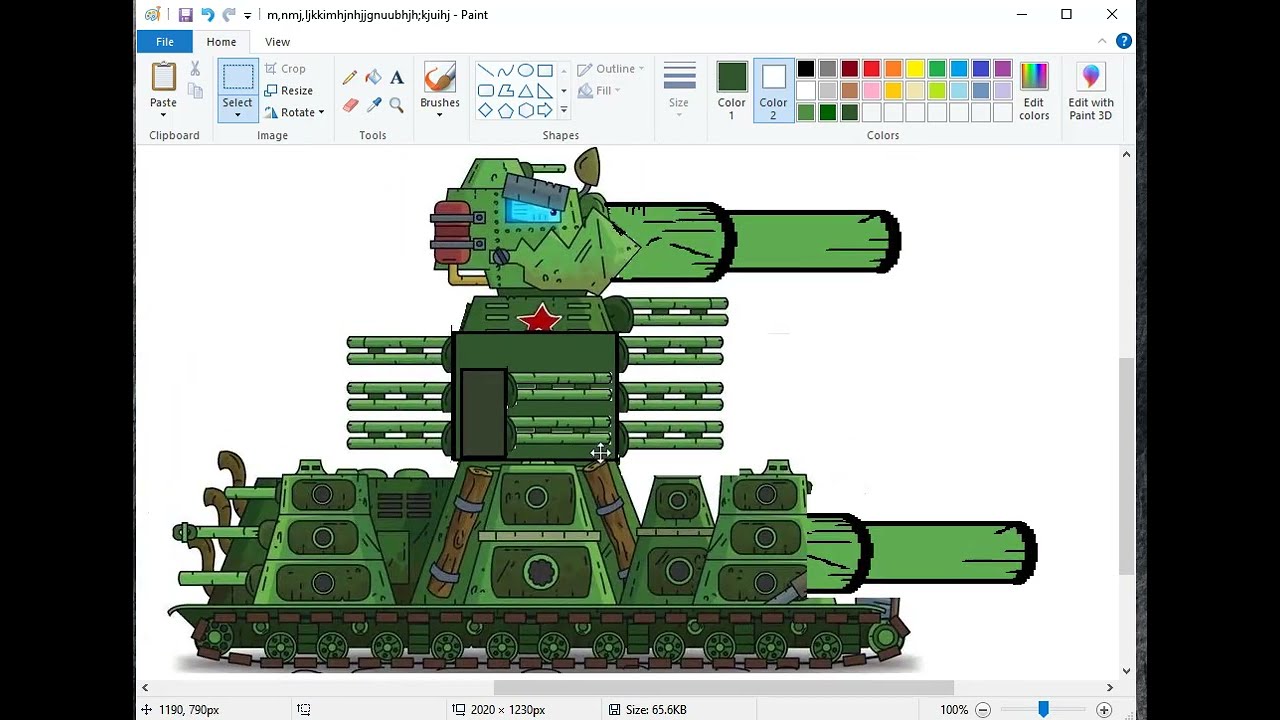1280x720 pixels.
Task: Pick the Pentagon shape
Action: [x=505, y=110]
